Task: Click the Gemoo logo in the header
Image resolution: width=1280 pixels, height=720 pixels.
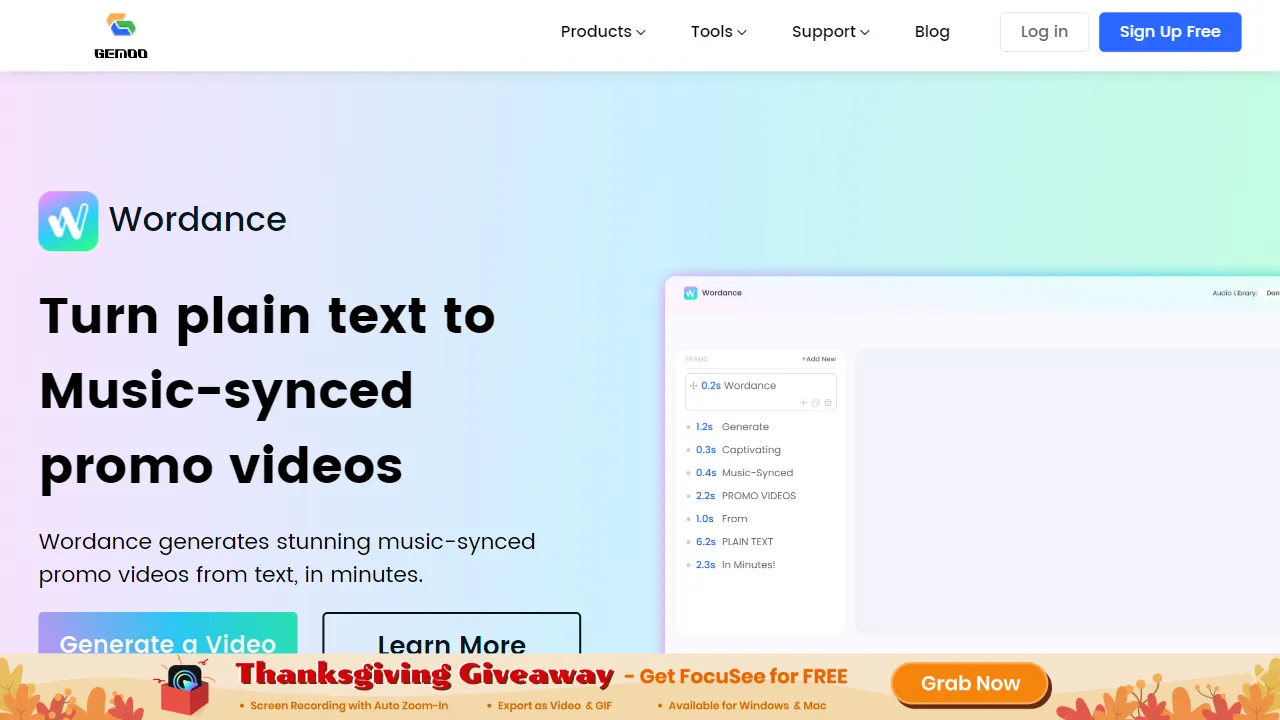Action: 121,36
